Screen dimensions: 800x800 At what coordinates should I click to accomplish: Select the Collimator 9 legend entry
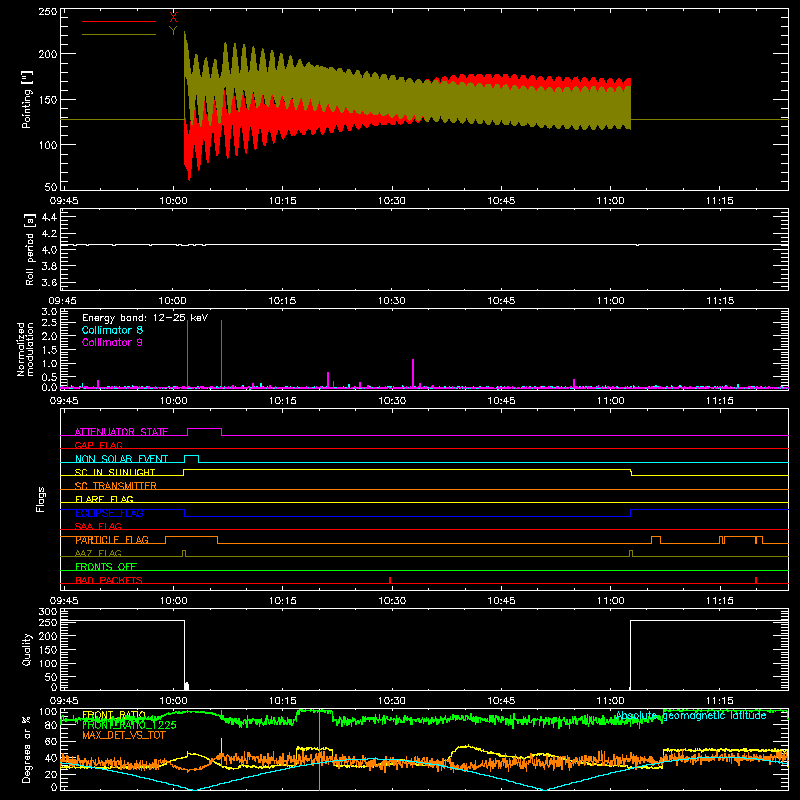pos(112,342)
